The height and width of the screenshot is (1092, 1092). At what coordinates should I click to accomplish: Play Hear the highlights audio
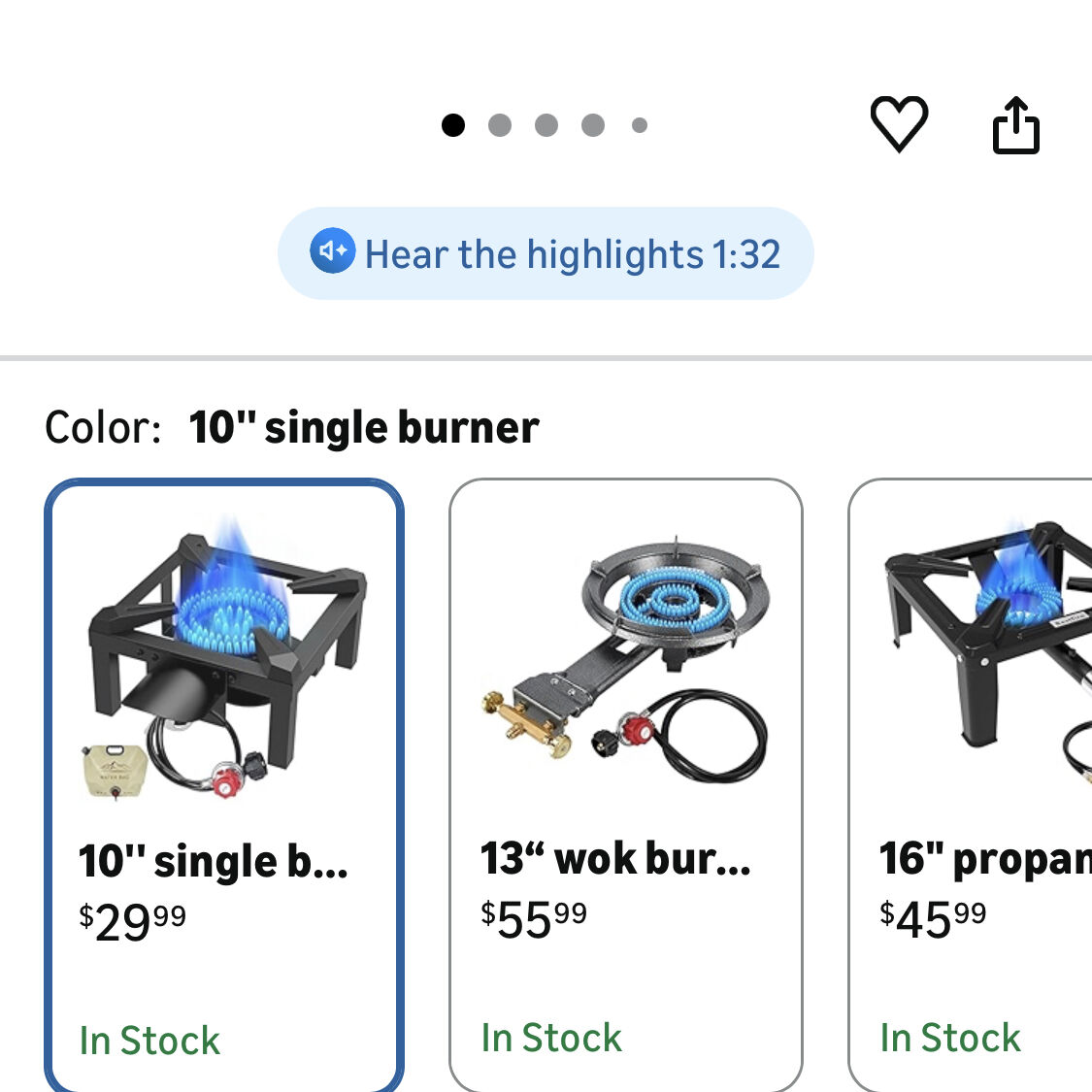[546, 253]
